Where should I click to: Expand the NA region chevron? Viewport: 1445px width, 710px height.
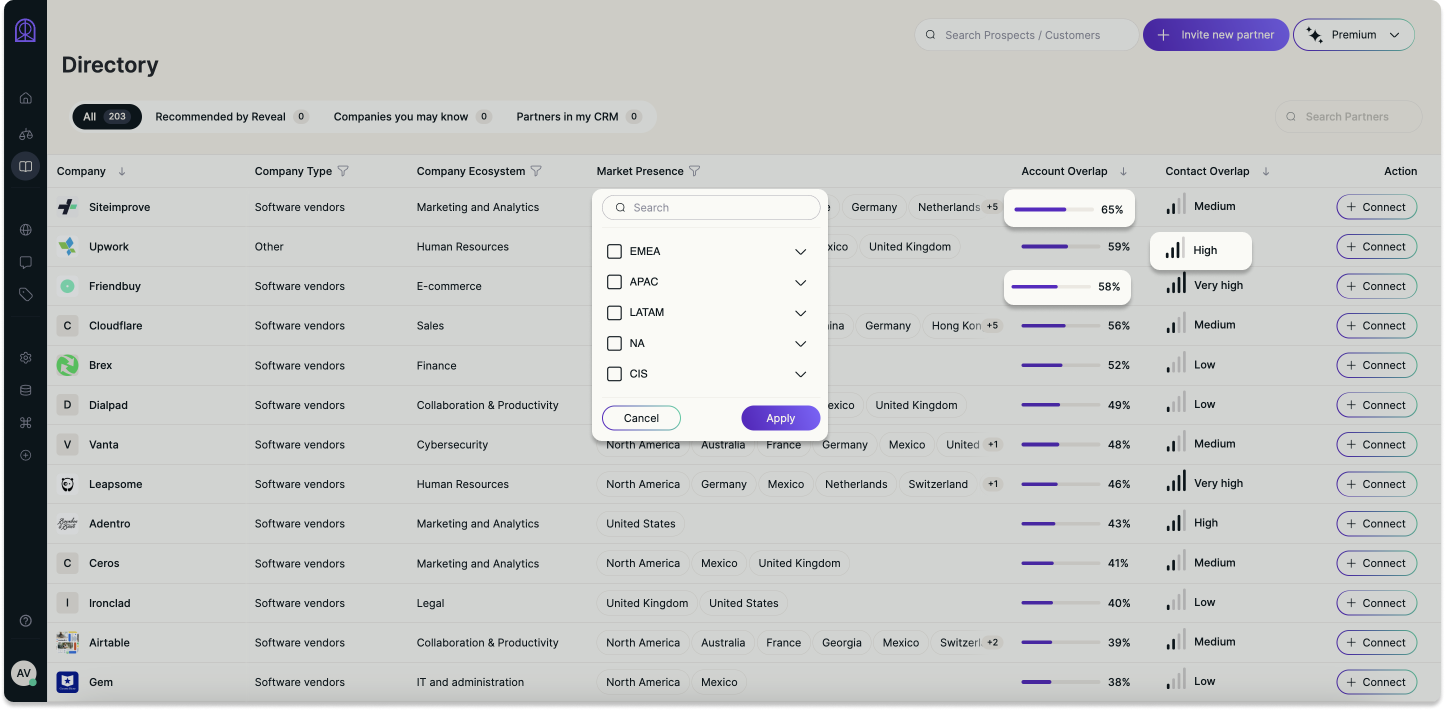(x=800, y=344)
